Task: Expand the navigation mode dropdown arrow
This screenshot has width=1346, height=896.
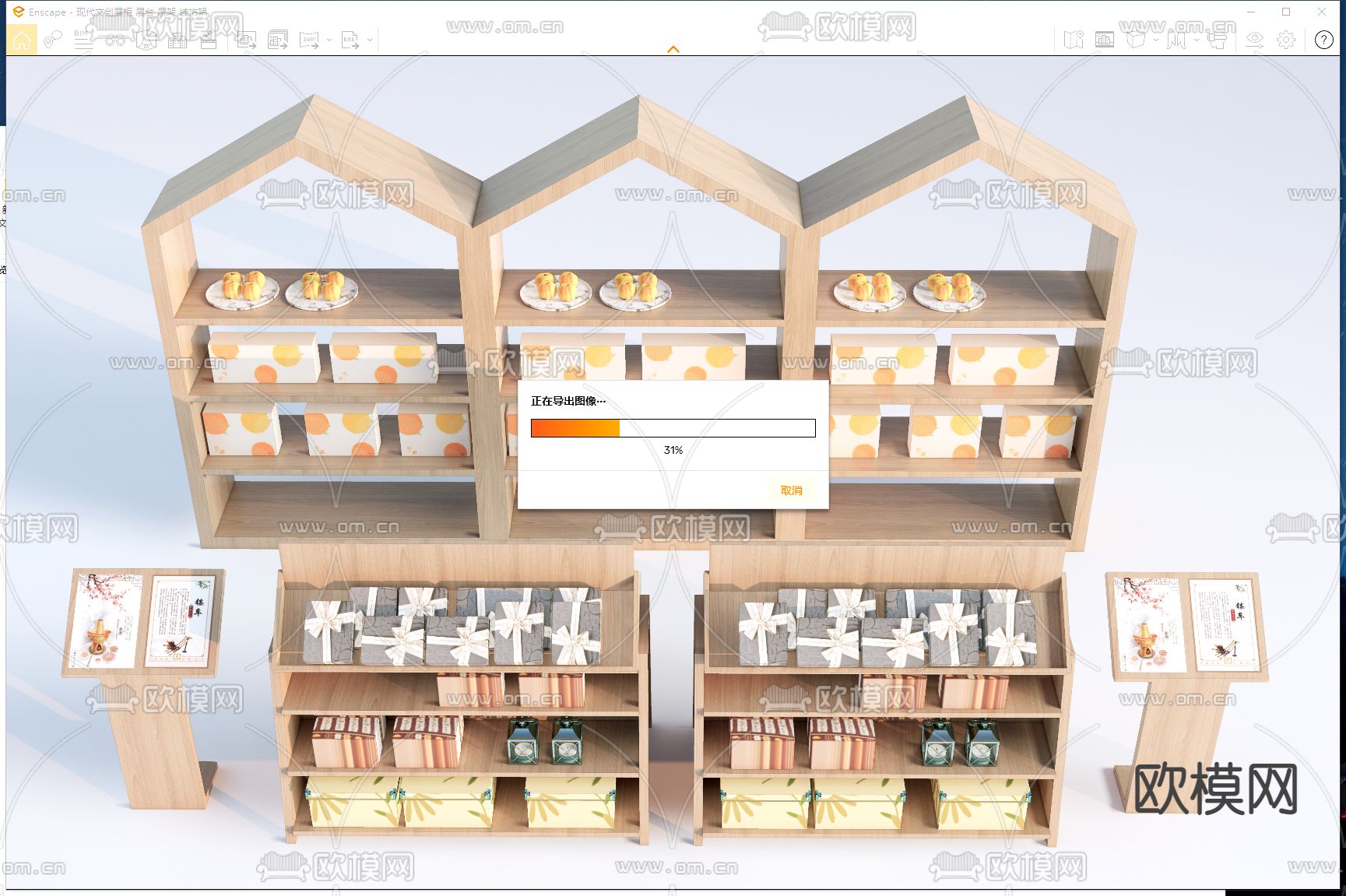Action: 1196,40
